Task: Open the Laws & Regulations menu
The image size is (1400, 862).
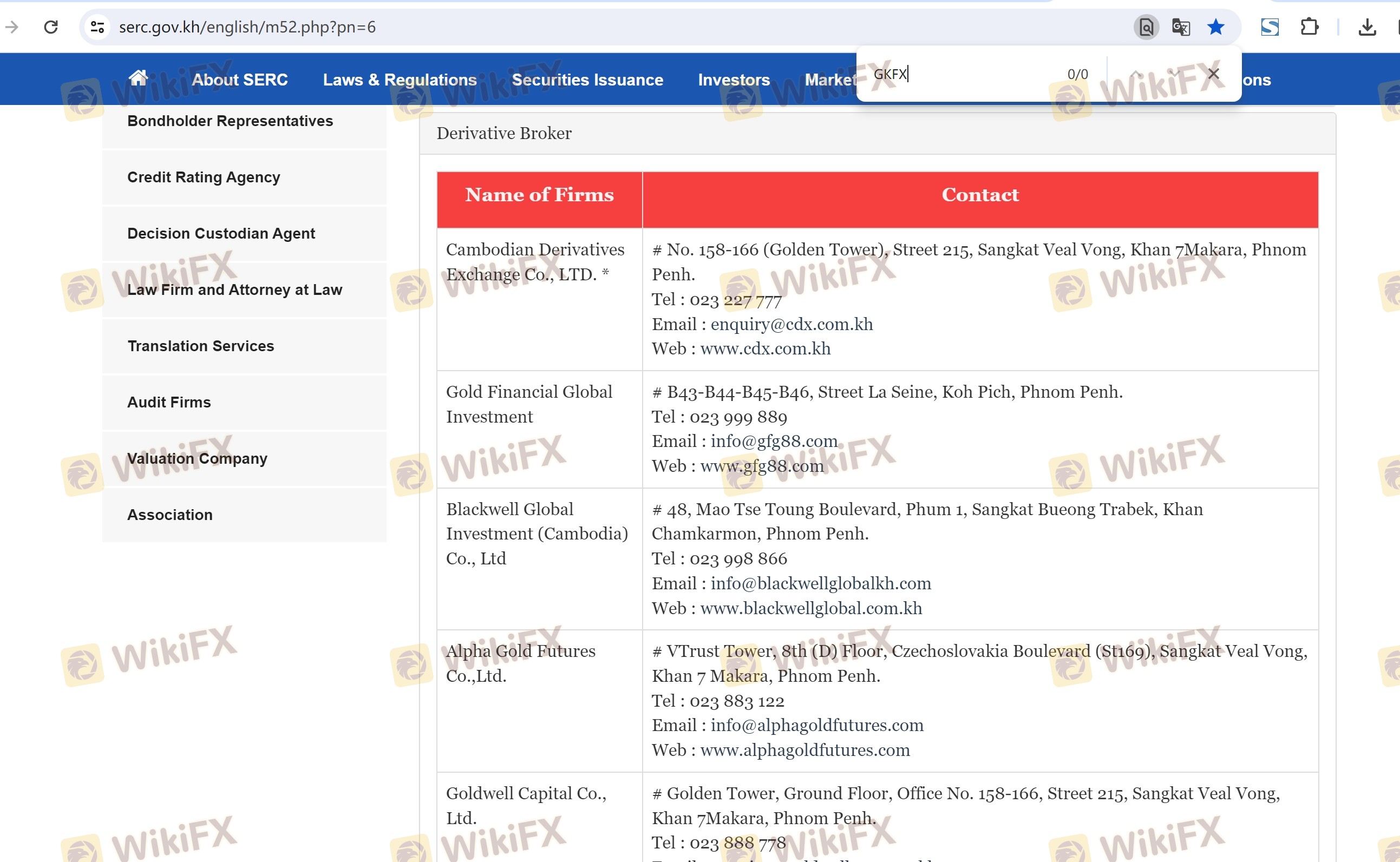Action: [x=399, y=80]
